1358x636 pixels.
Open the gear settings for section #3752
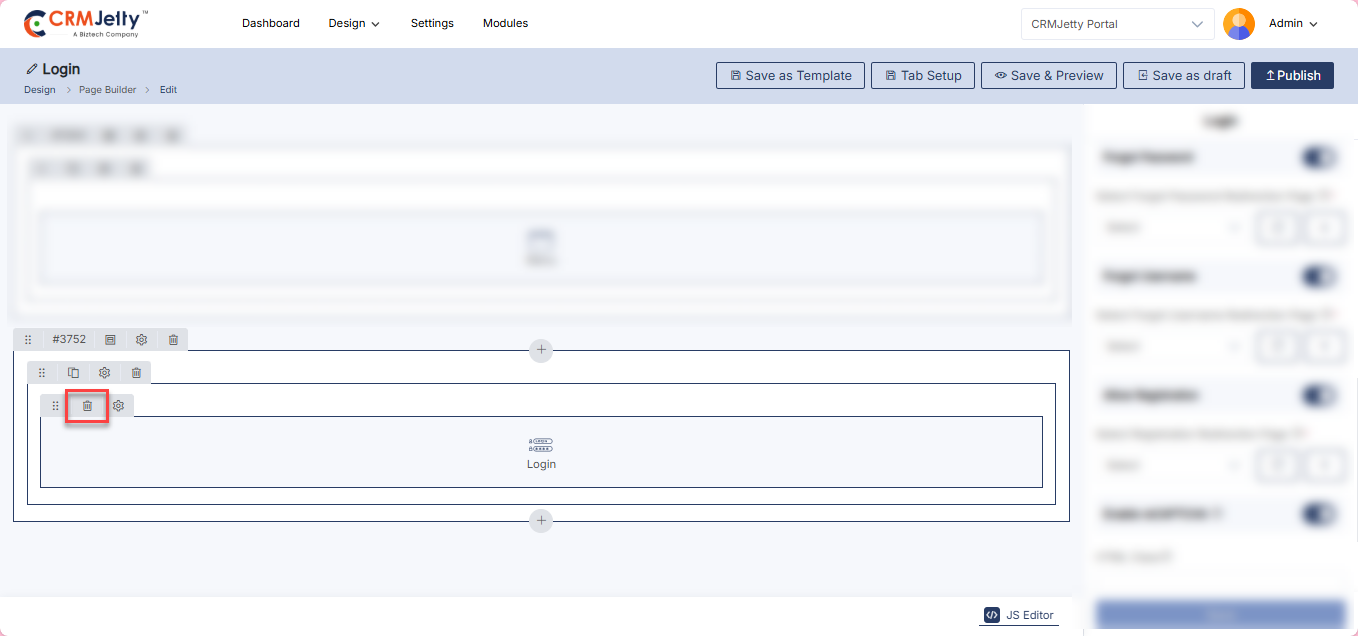142,340
